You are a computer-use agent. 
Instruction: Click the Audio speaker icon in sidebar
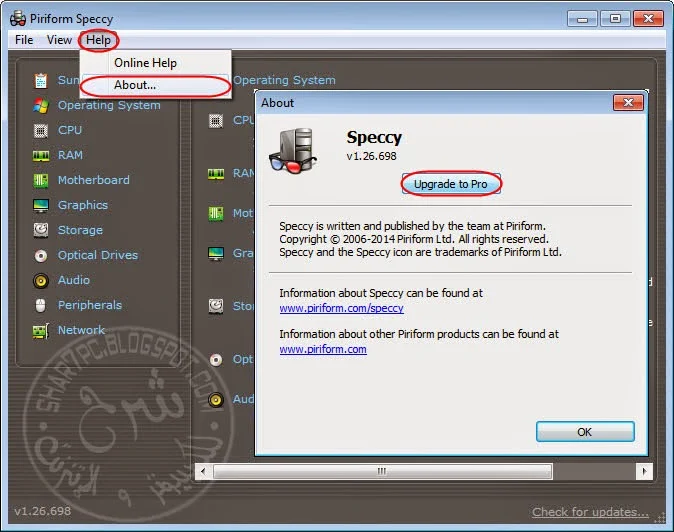(x=41, y=281)
